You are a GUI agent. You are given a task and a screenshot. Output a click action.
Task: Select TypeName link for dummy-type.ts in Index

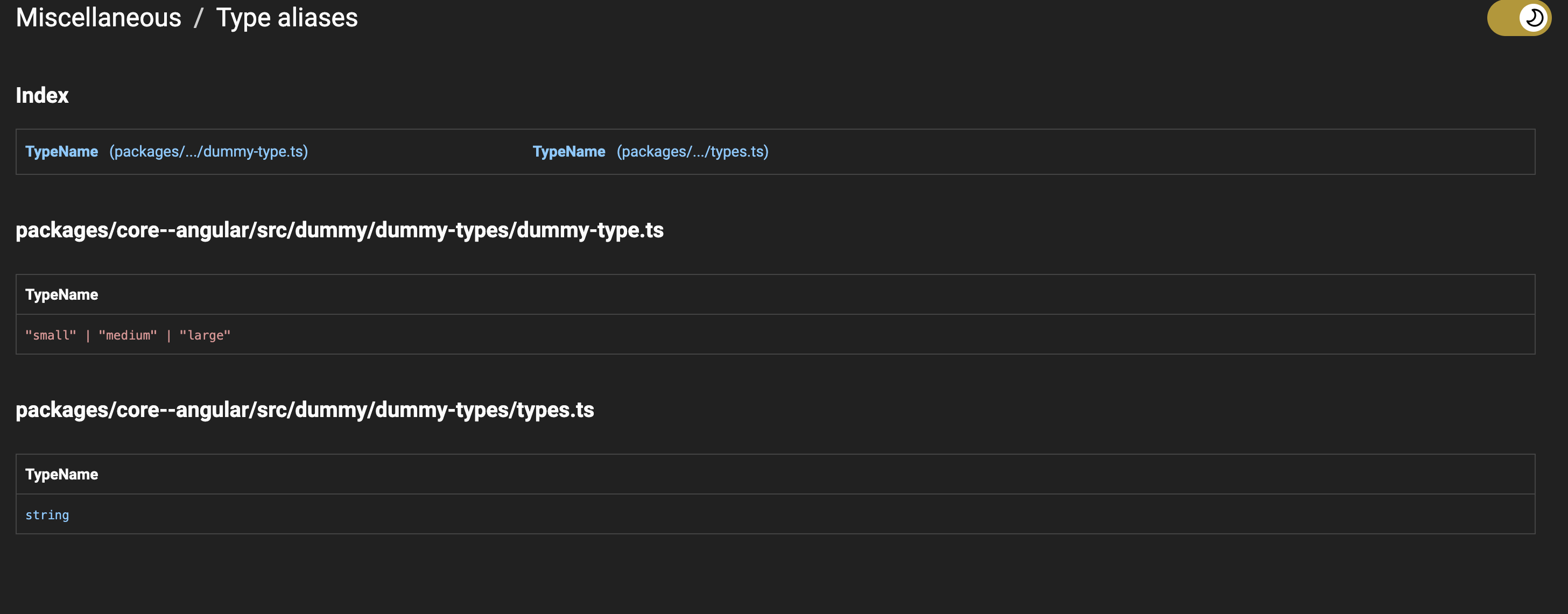(x=61, y=152)
